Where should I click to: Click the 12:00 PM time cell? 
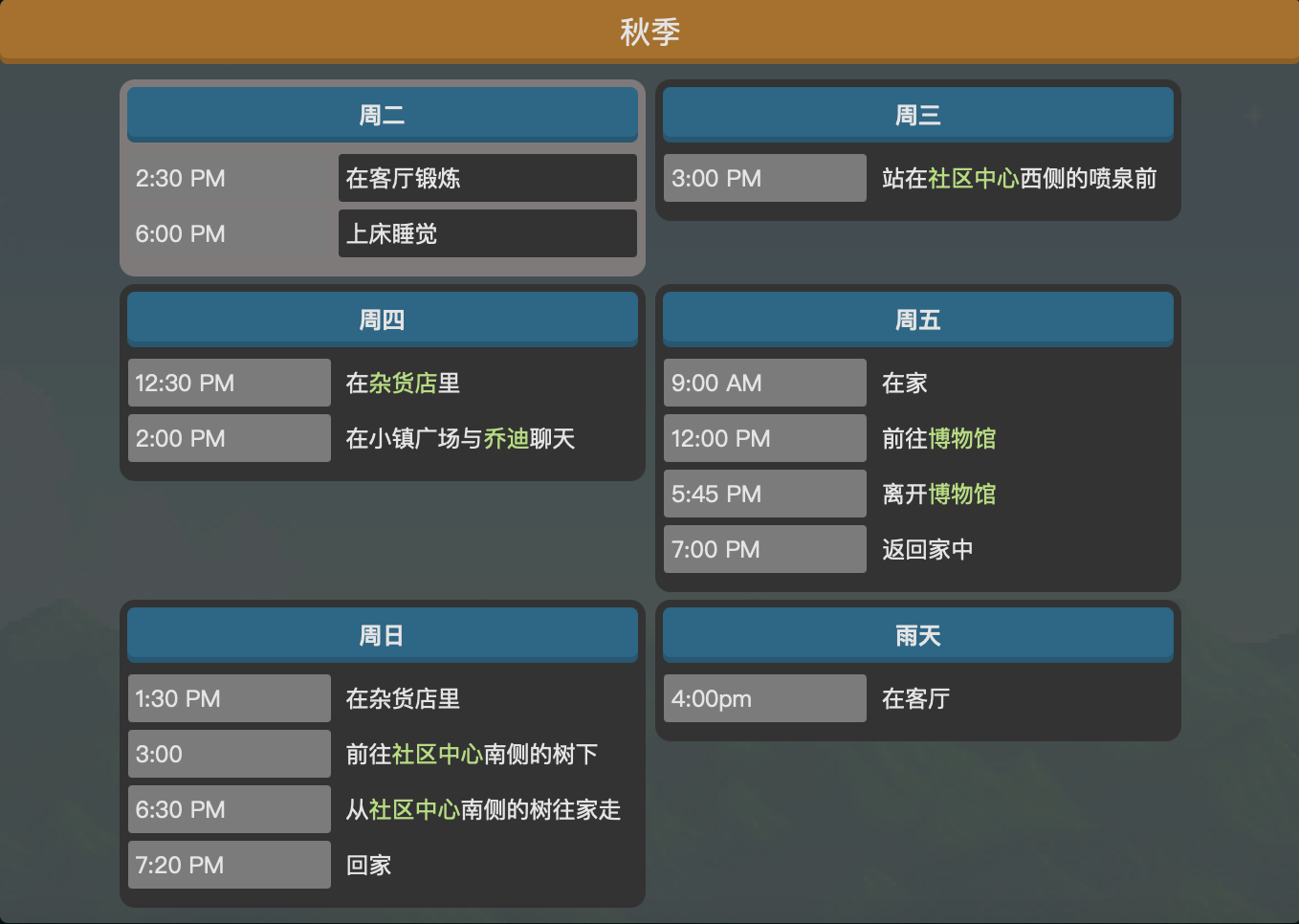click(x=765, y=438)
